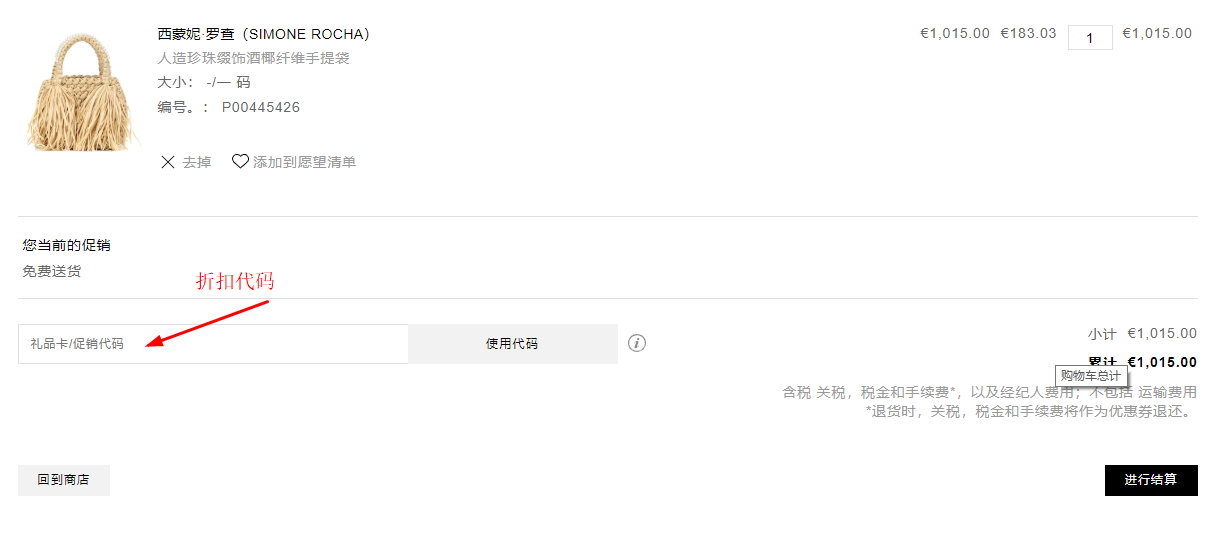The height and width of the screenshot is (544, 1207).
Task: Click the X remove icon
Action: pyautogui.click(x=168, y=162)
